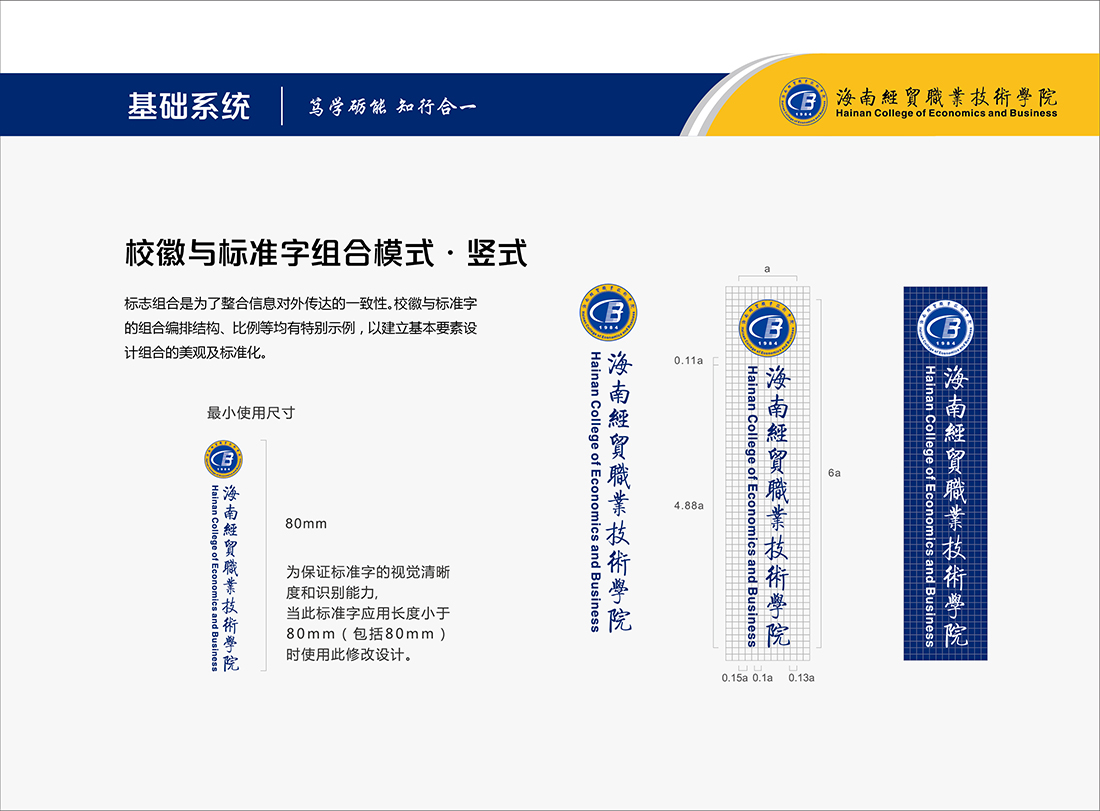Click the 80mm size label
The image size is (1100, 811).
coord(306,524)
